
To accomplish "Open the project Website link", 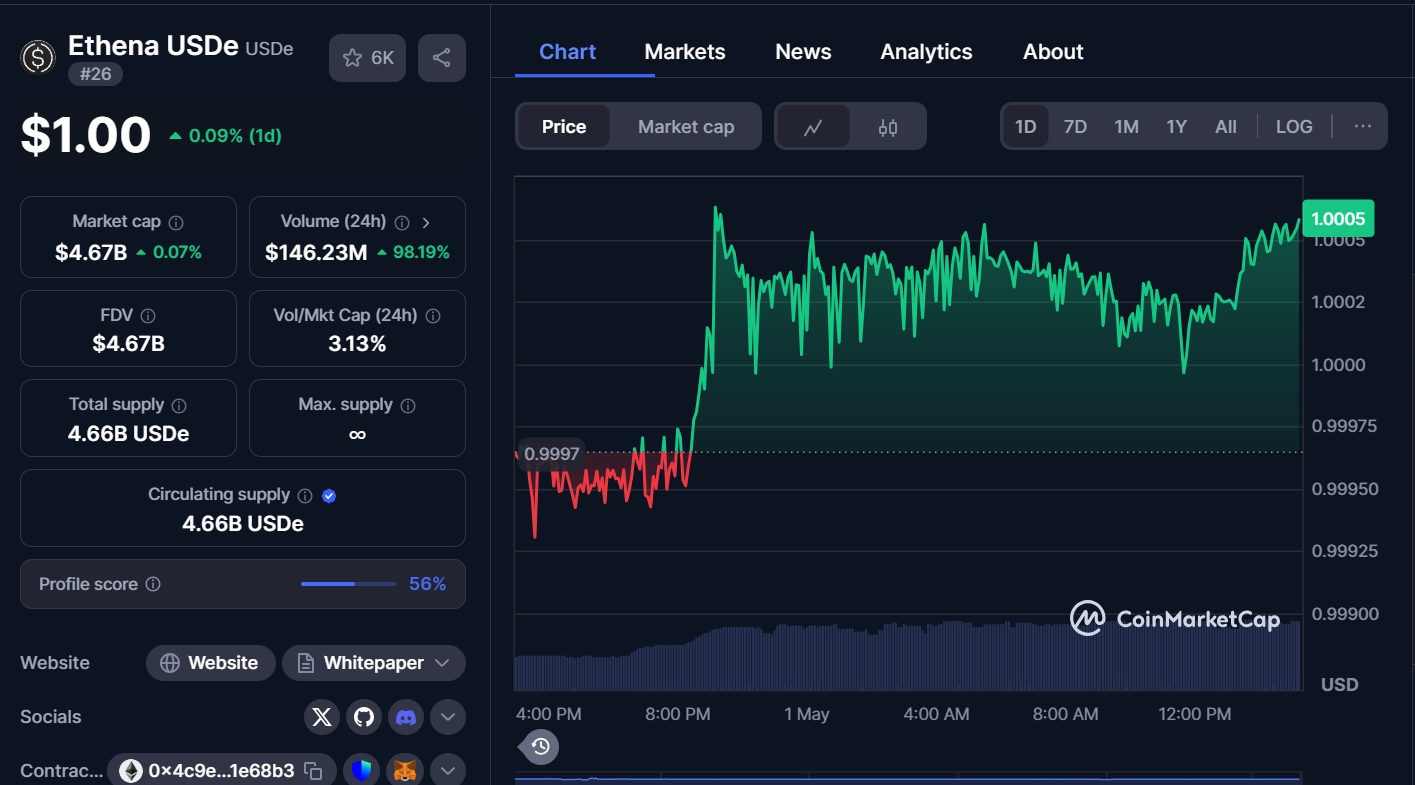I will (210, 663).
